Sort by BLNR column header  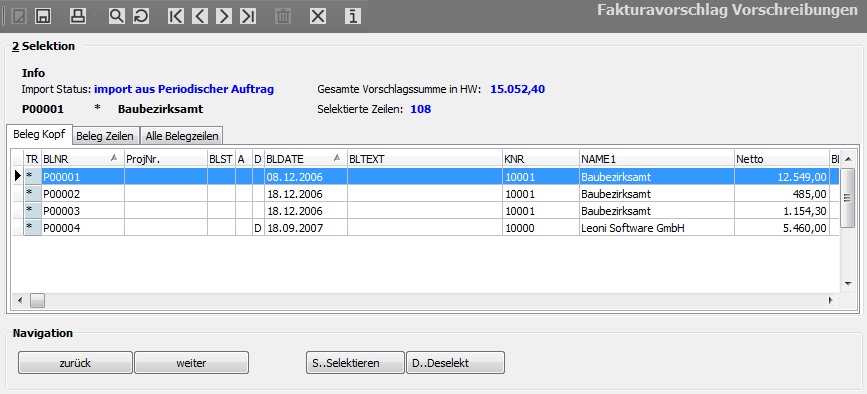coord(82,159)
